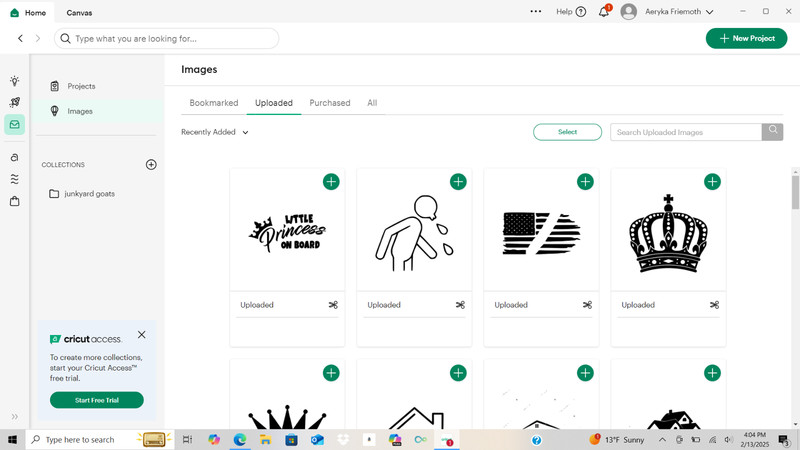Open Outlook from the taskbar
Image resolution: width=800 pixels, height=450 pixels.
point(317,439)
